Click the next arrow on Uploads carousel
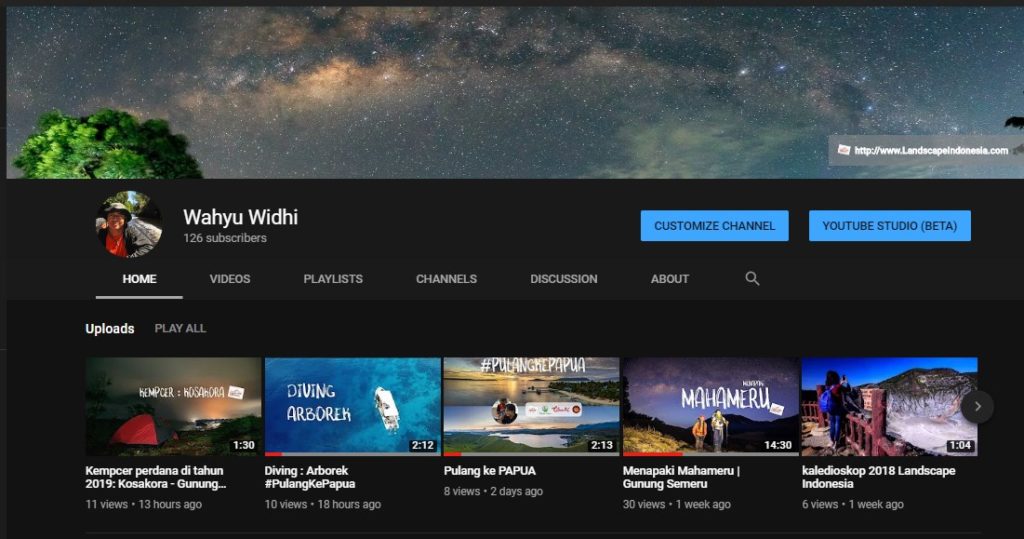Screen dimensions: 1024x539 pyautogui.click(x=977, y=406)
